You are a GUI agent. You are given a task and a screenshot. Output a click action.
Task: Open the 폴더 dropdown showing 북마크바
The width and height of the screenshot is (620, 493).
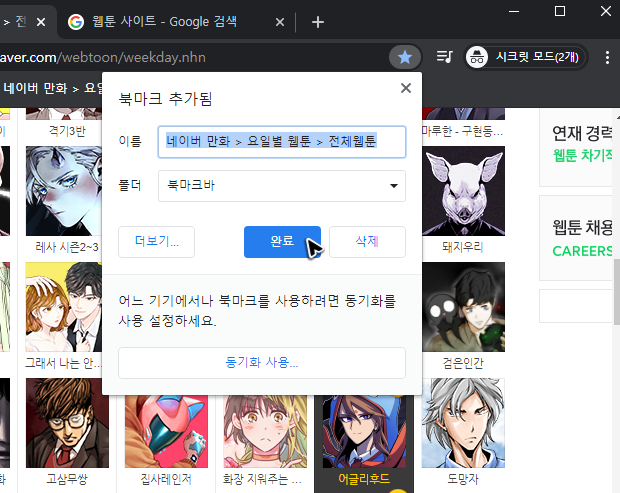point(282,186)
